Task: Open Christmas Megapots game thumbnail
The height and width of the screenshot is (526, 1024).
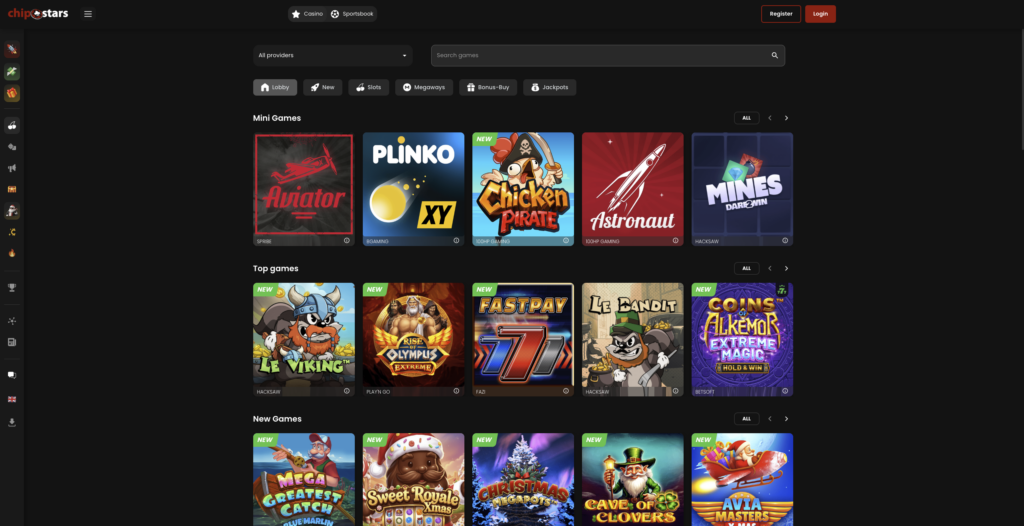Action: 523,480
